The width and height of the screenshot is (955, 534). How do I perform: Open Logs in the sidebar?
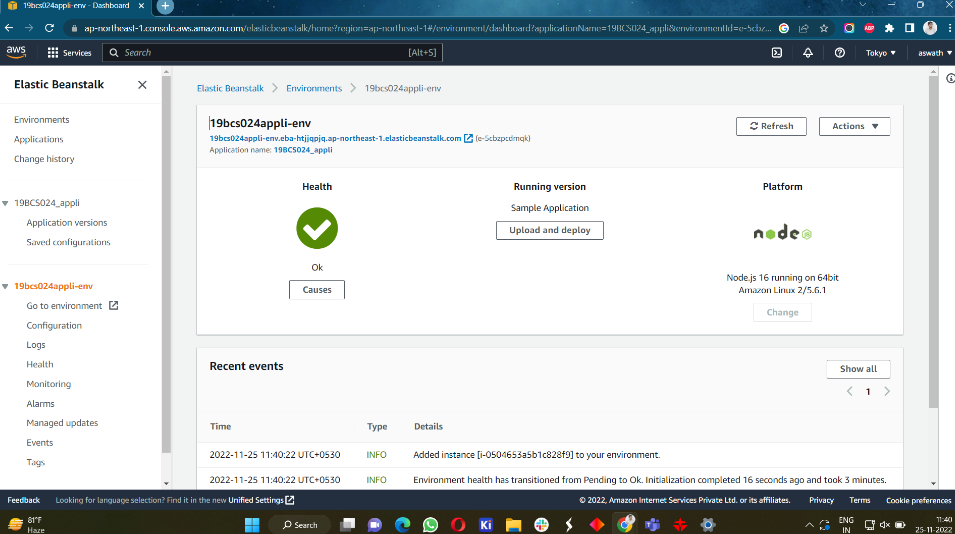35,345
